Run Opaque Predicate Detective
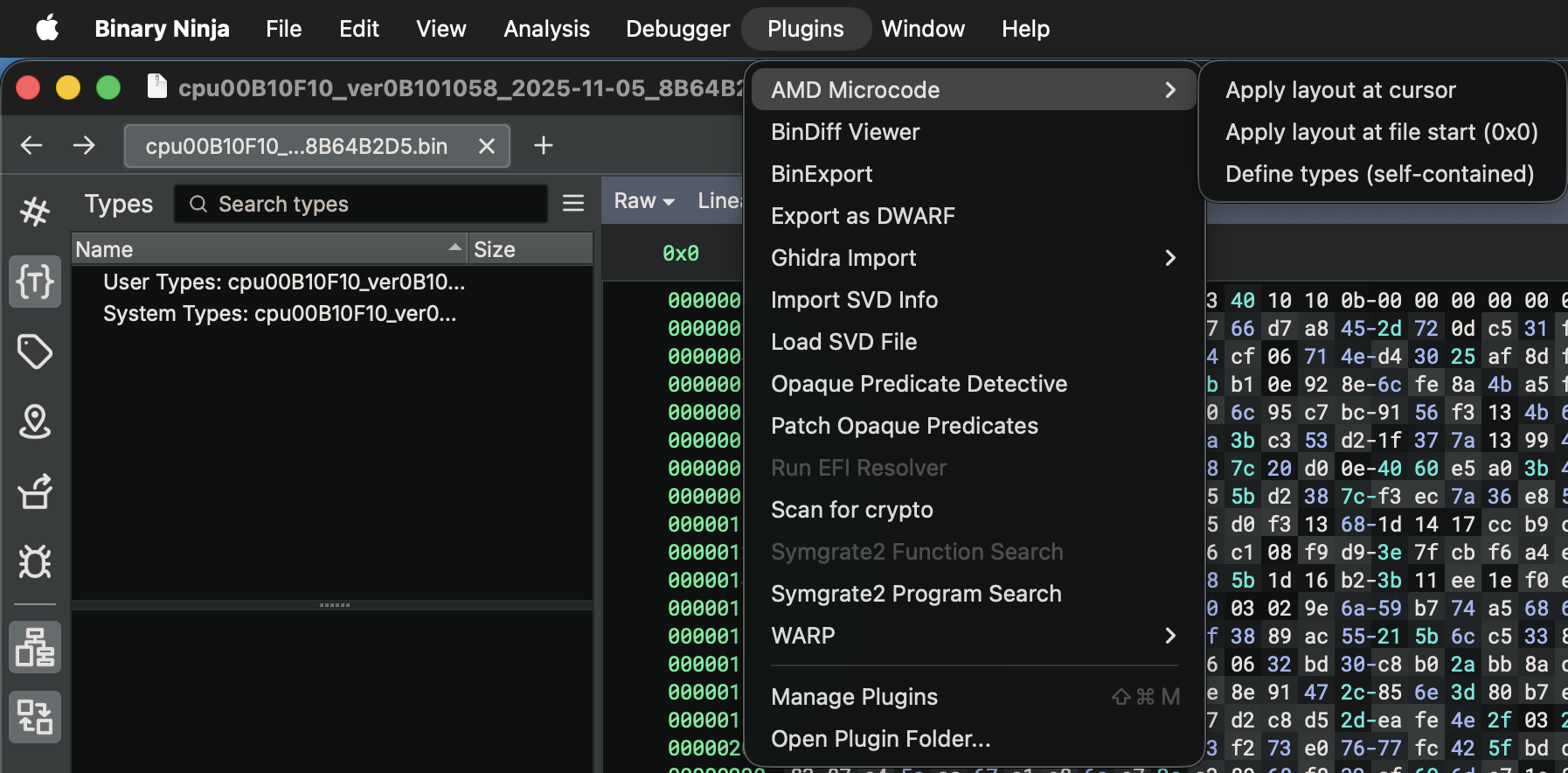 coord(974,384)
